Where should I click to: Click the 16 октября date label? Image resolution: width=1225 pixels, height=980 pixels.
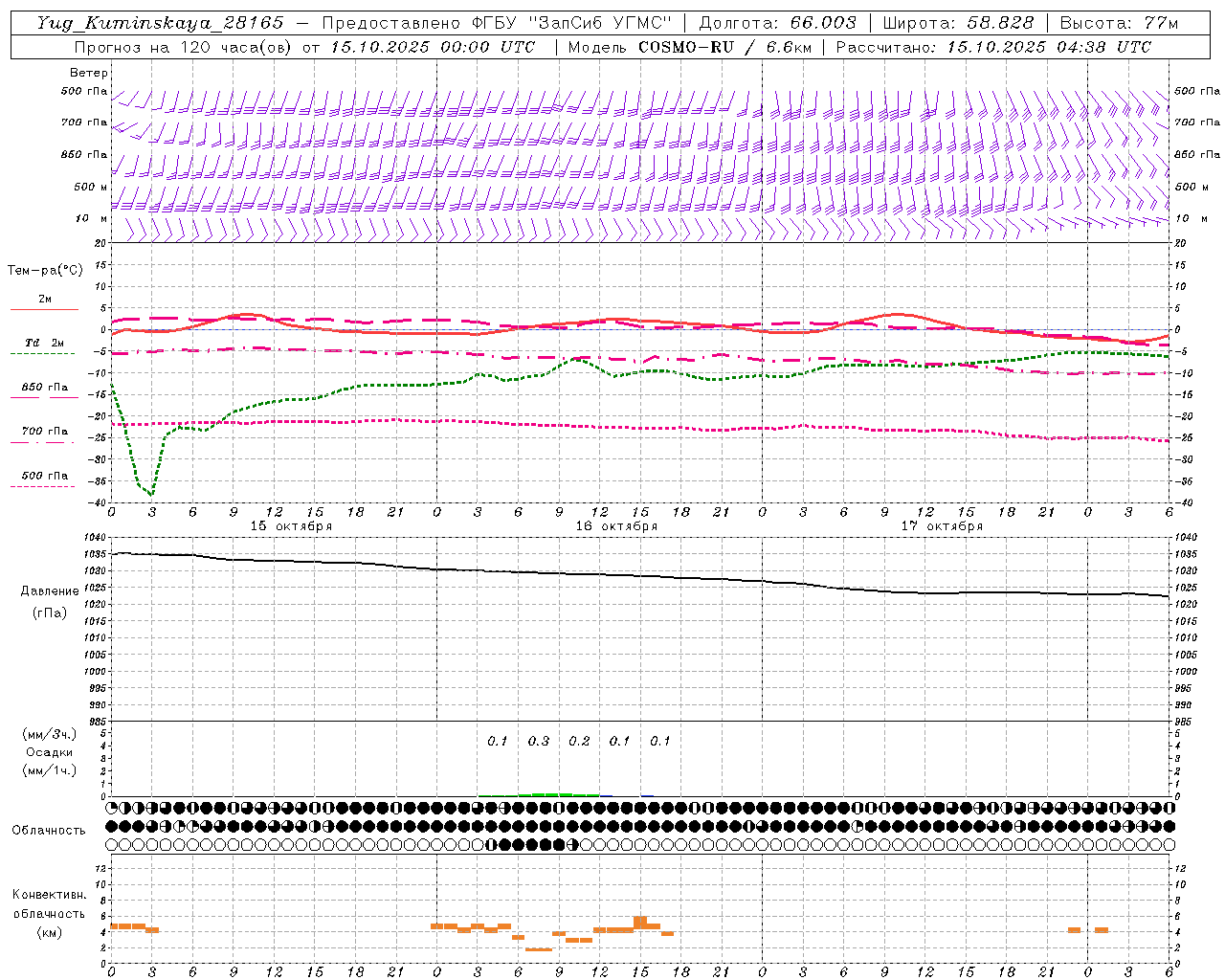click(616, 526)
